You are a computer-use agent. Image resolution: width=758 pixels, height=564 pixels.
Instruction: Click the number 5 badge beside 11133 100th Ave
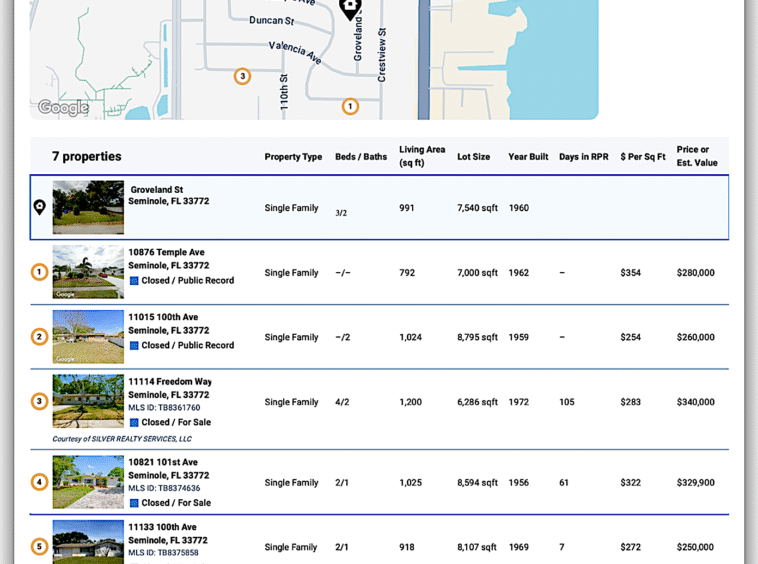(x=40, y=547)
